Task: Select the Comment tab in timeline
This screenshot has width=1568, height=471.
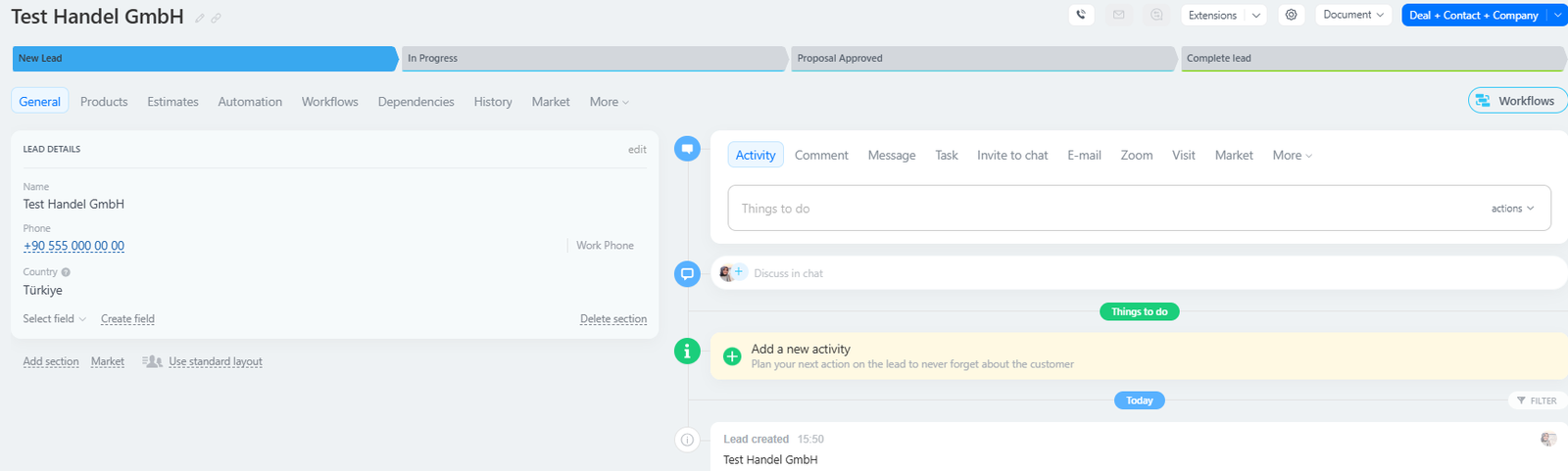Action: point(821,155)
